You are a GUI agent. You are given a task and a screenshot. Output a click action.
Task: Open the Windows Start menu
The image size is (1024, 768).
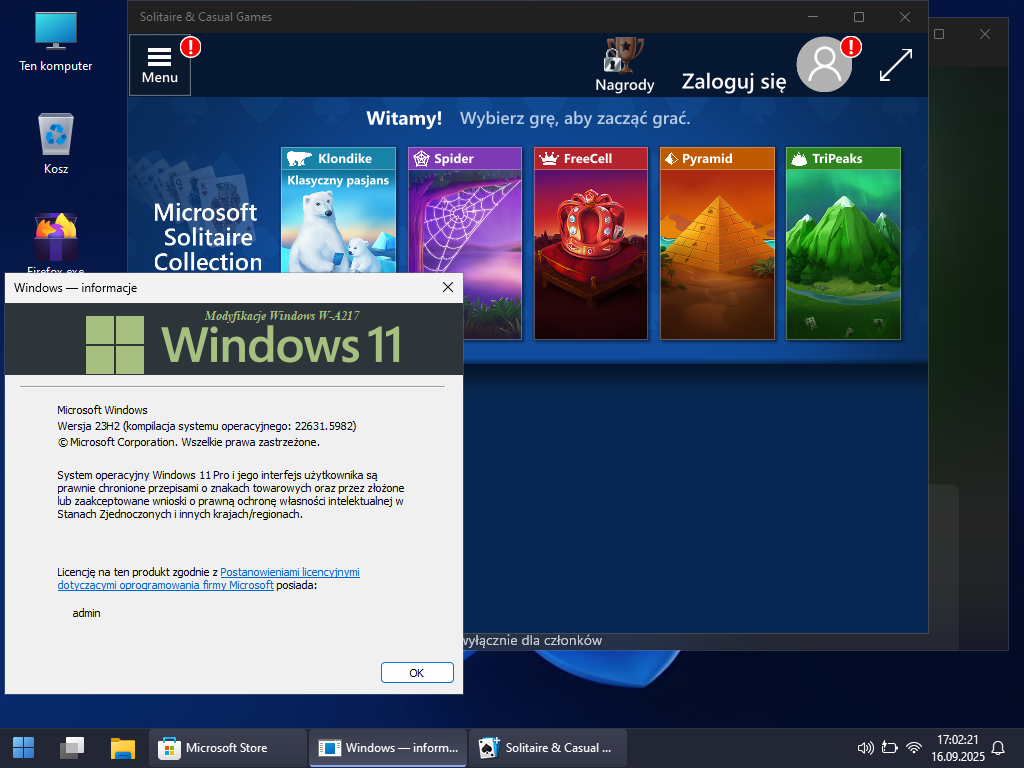tap(23, 748)
